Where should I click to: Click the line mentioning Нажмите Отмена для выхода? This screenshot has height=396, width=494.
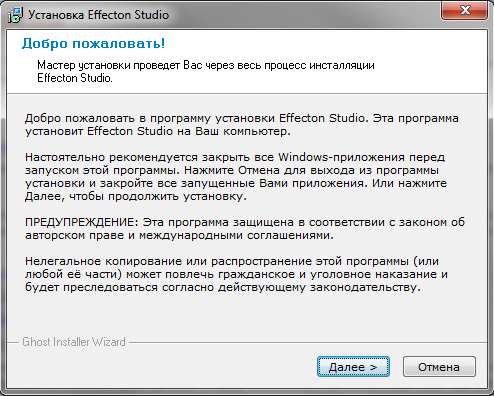tap(232, 170)
